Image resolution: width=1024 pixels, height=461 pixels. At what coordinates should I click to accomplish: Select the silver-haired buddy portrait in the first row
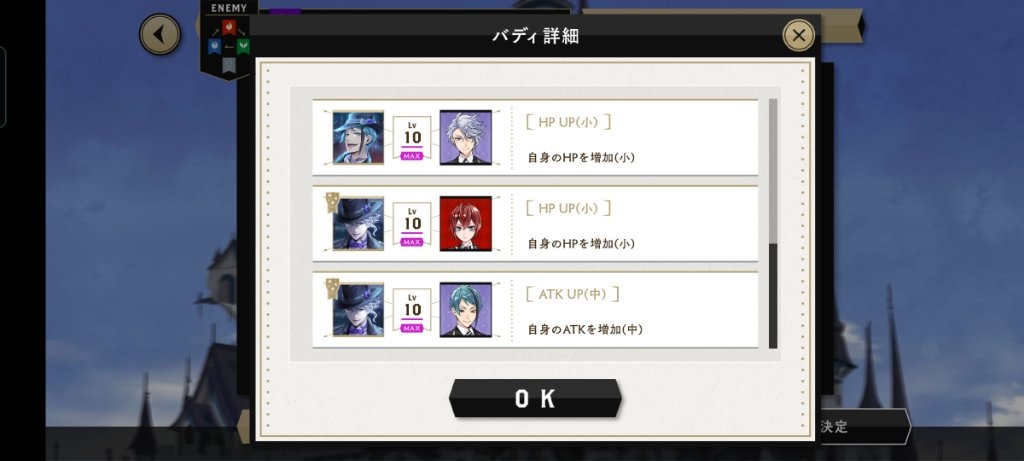466,137
